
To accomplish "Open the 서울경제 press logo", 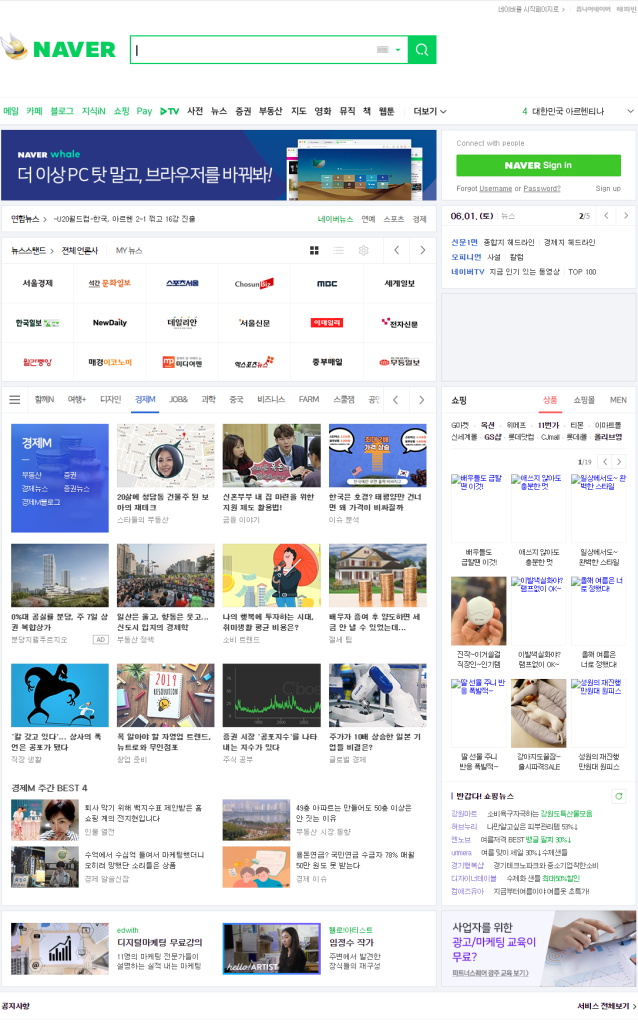I will (x=38, y=283).
